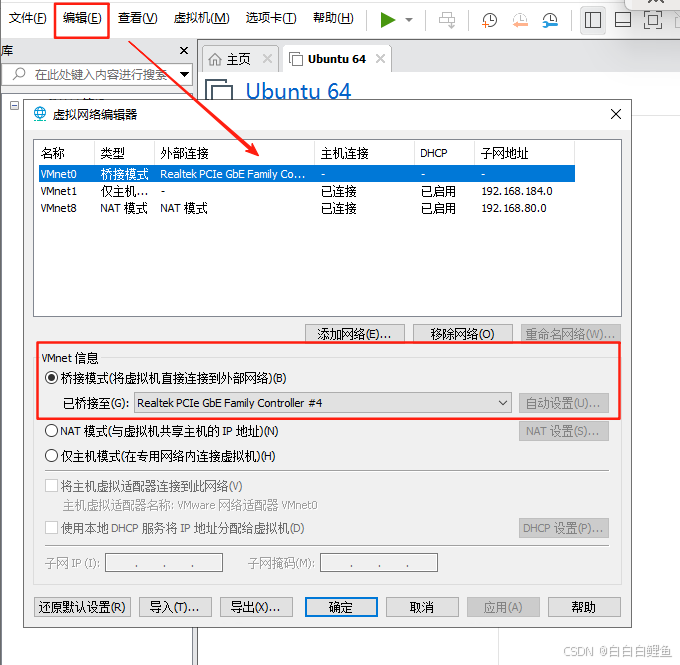Screen dimensions: 680x665
Task: Toggle 使用本地 DHCP 服务 checkbox
Action: [x=51, y=528]
